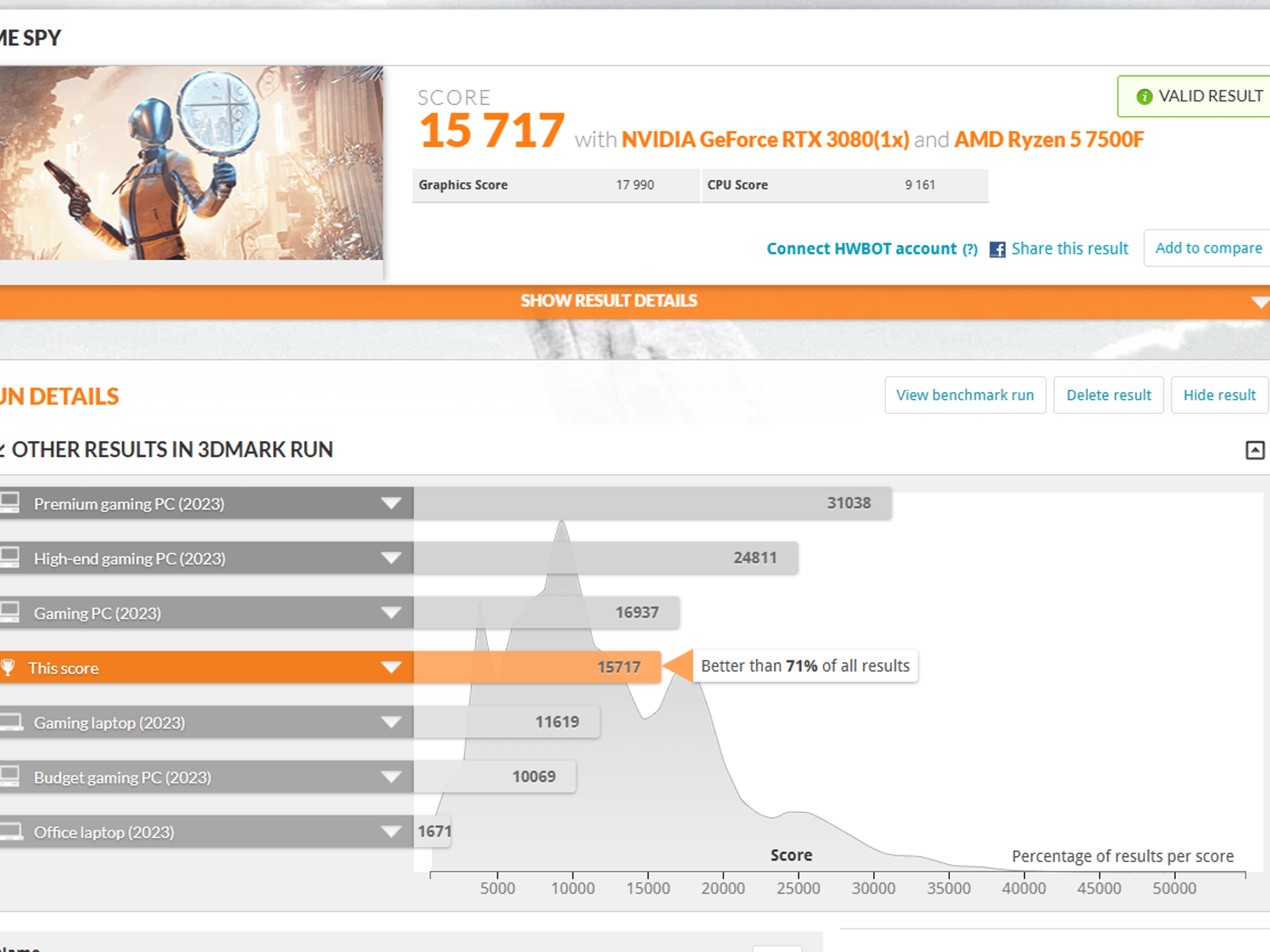The height and width of the screenshot is (952, 1270).
Task: Open the Show Result Details bar
Action: [x=635, y=302]
